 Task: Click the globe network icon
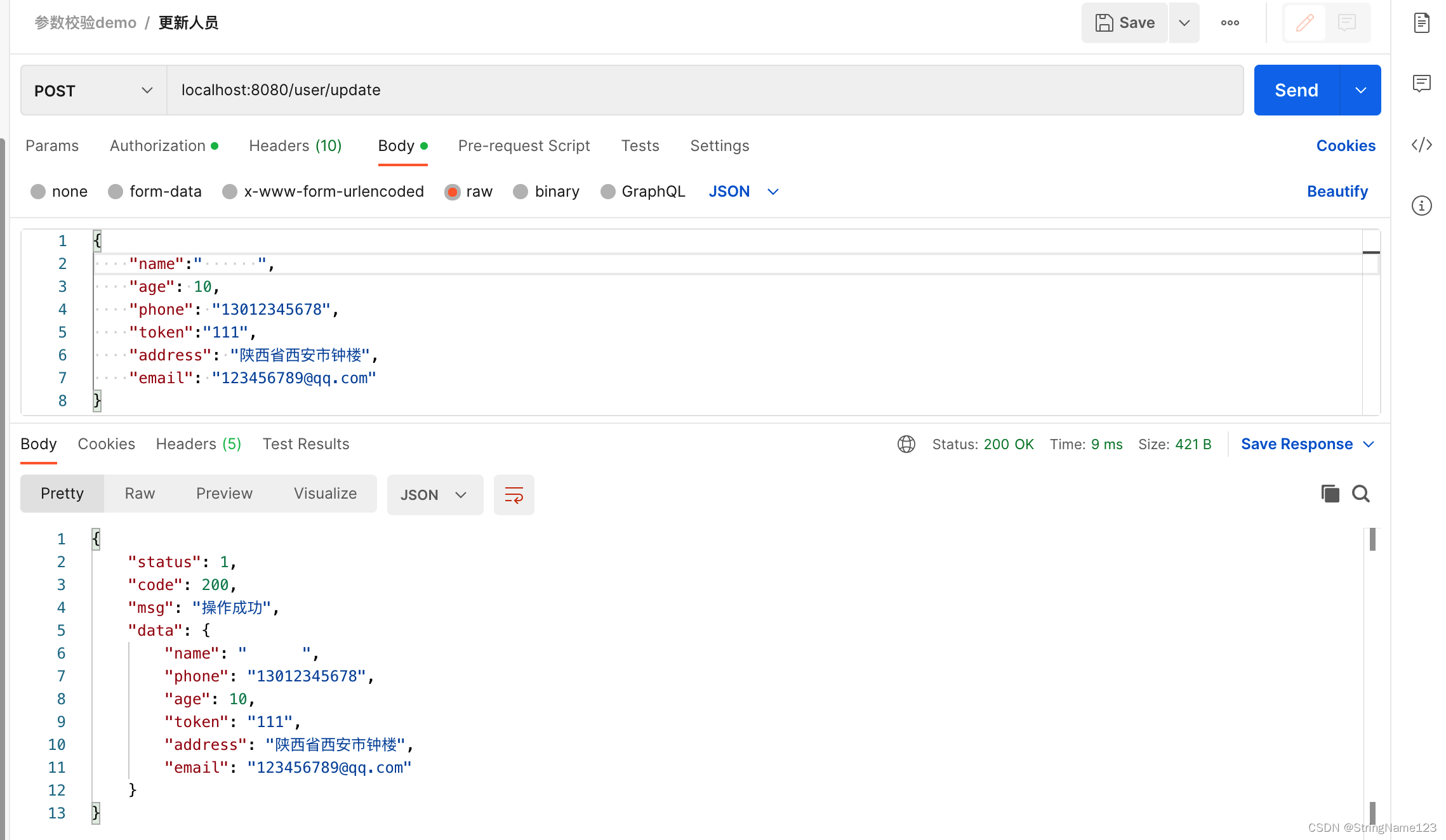pyautogui.click(x=906, y=444)
